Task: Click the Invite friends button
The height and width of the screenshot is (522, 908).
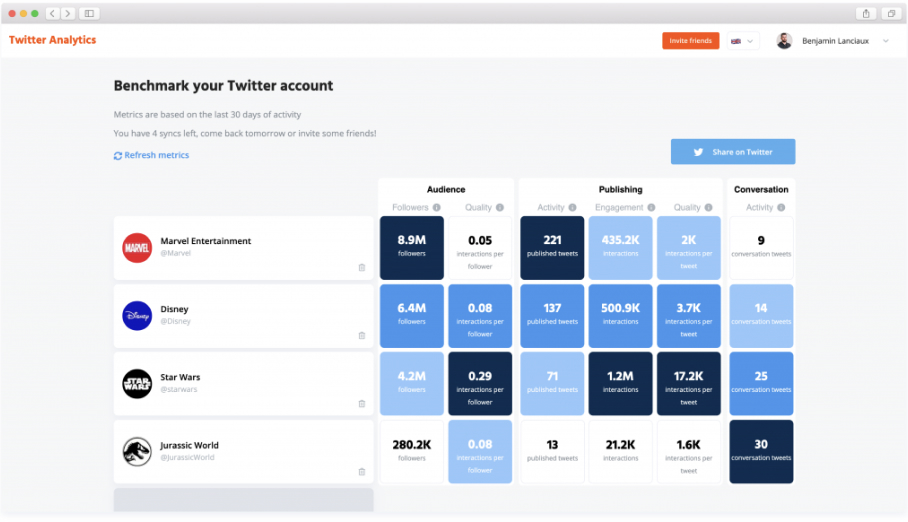Action: pyautogui.click(x=690, y=41)
